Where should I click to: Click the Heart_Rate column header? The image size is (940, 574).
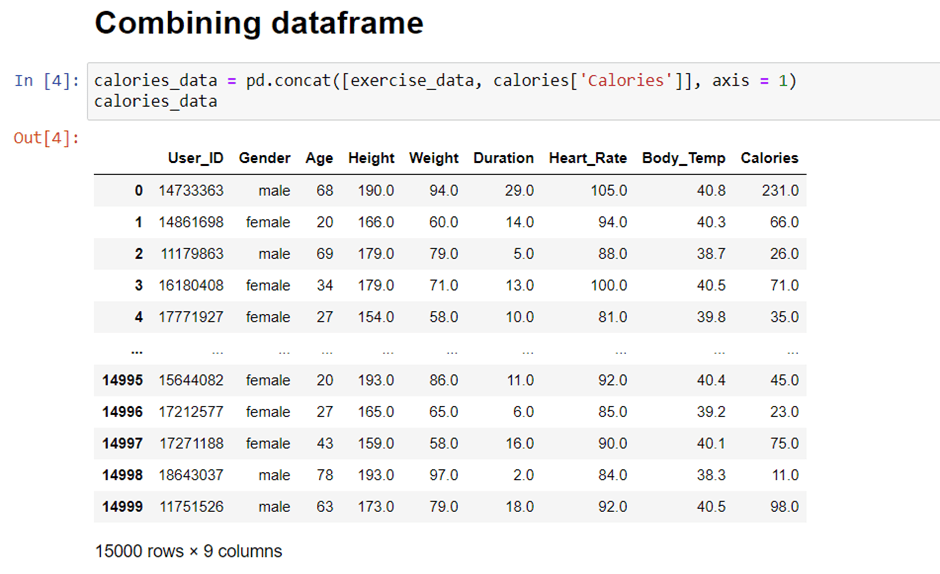pos(588,158)
